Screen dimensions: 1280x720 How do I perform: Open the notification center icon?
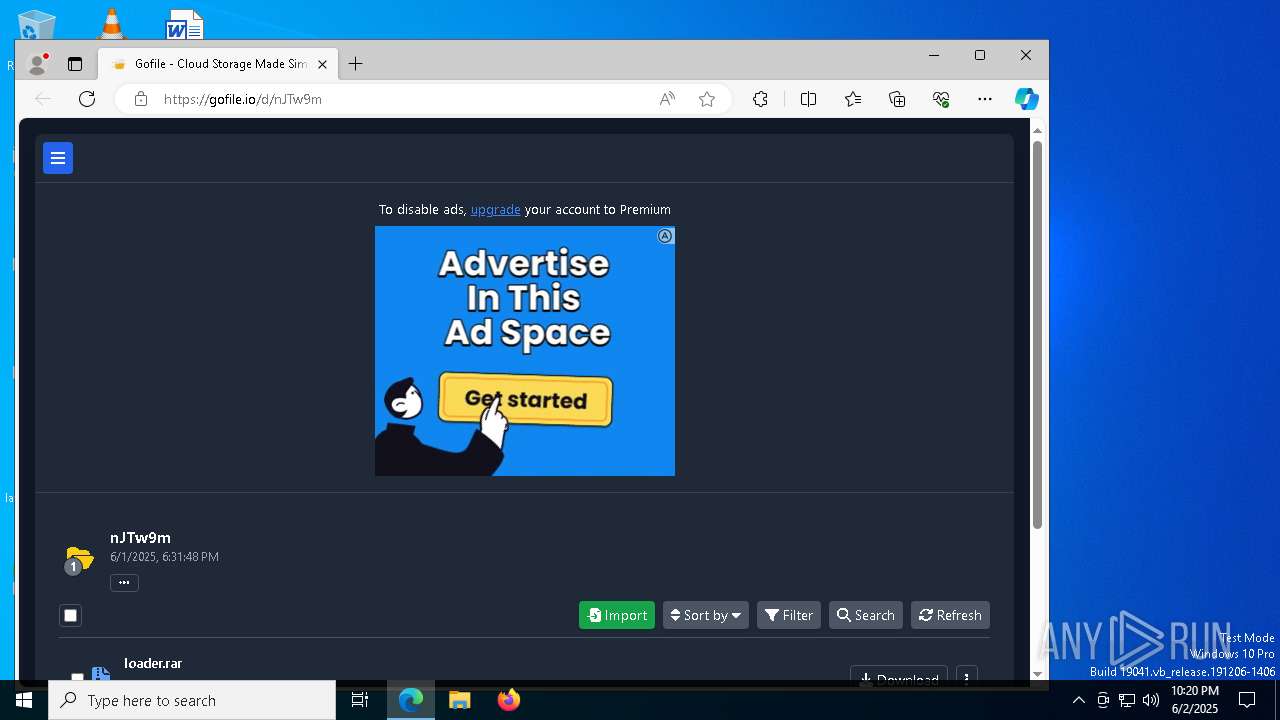pyautogui.click(x=1247, y=700)
